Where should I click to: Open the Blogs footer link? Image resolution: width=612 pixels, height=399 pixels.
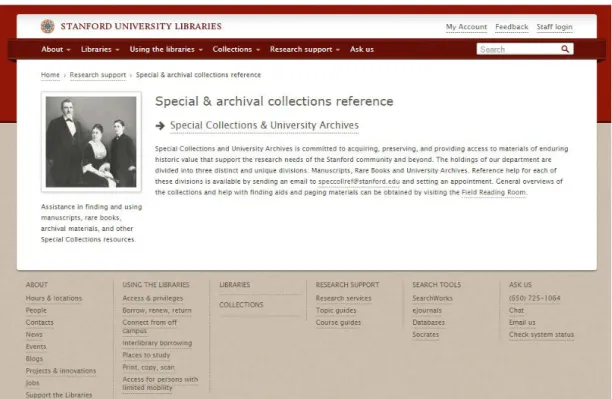tap(34, 359)
